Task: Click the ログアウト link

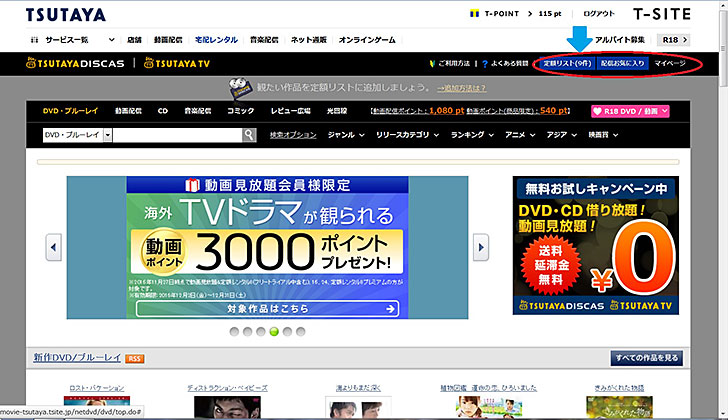Action: 599,14
